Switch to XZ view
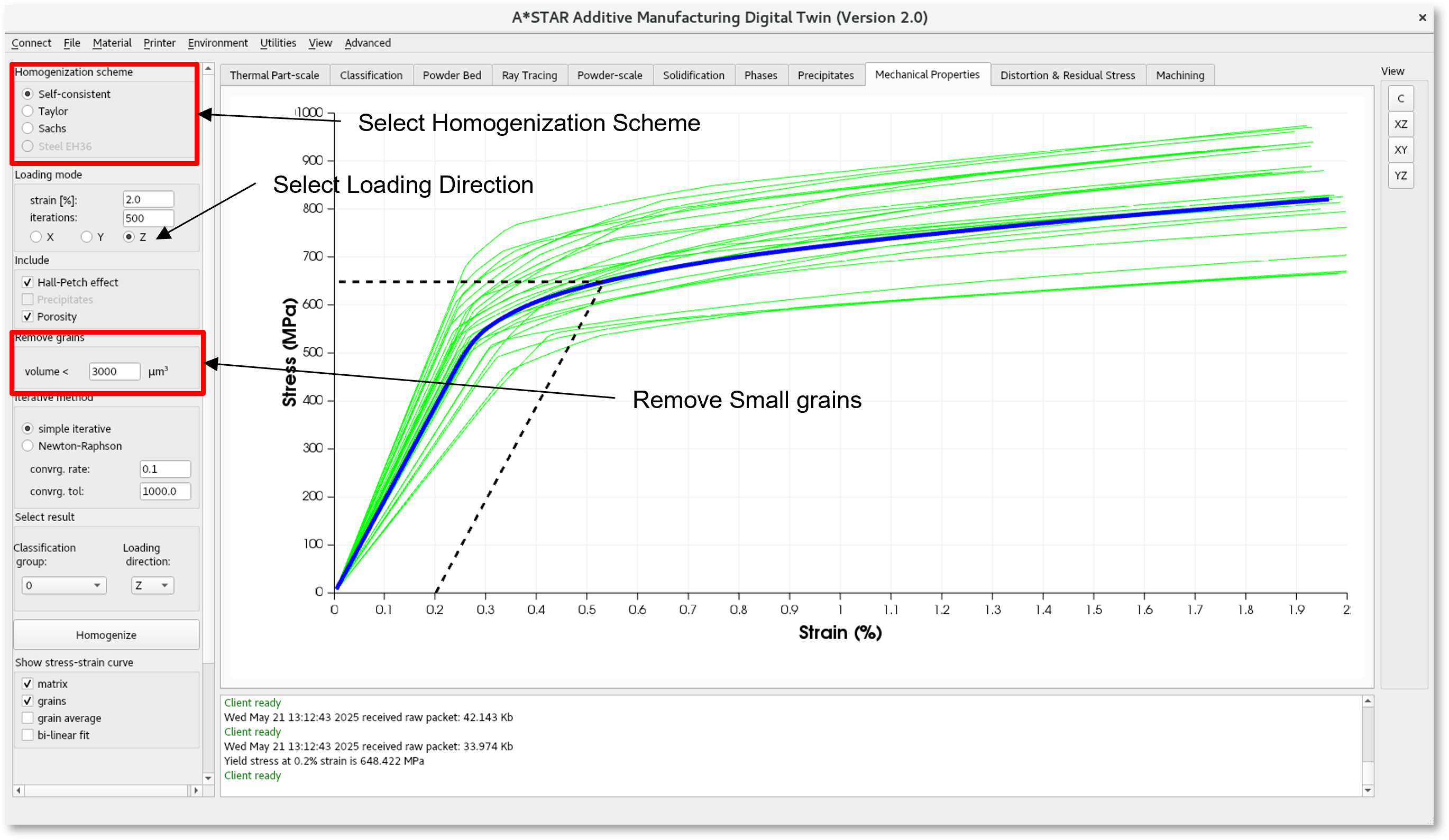The height and width of the screenshot is (840, 1449). click(x=1400, y=124)
